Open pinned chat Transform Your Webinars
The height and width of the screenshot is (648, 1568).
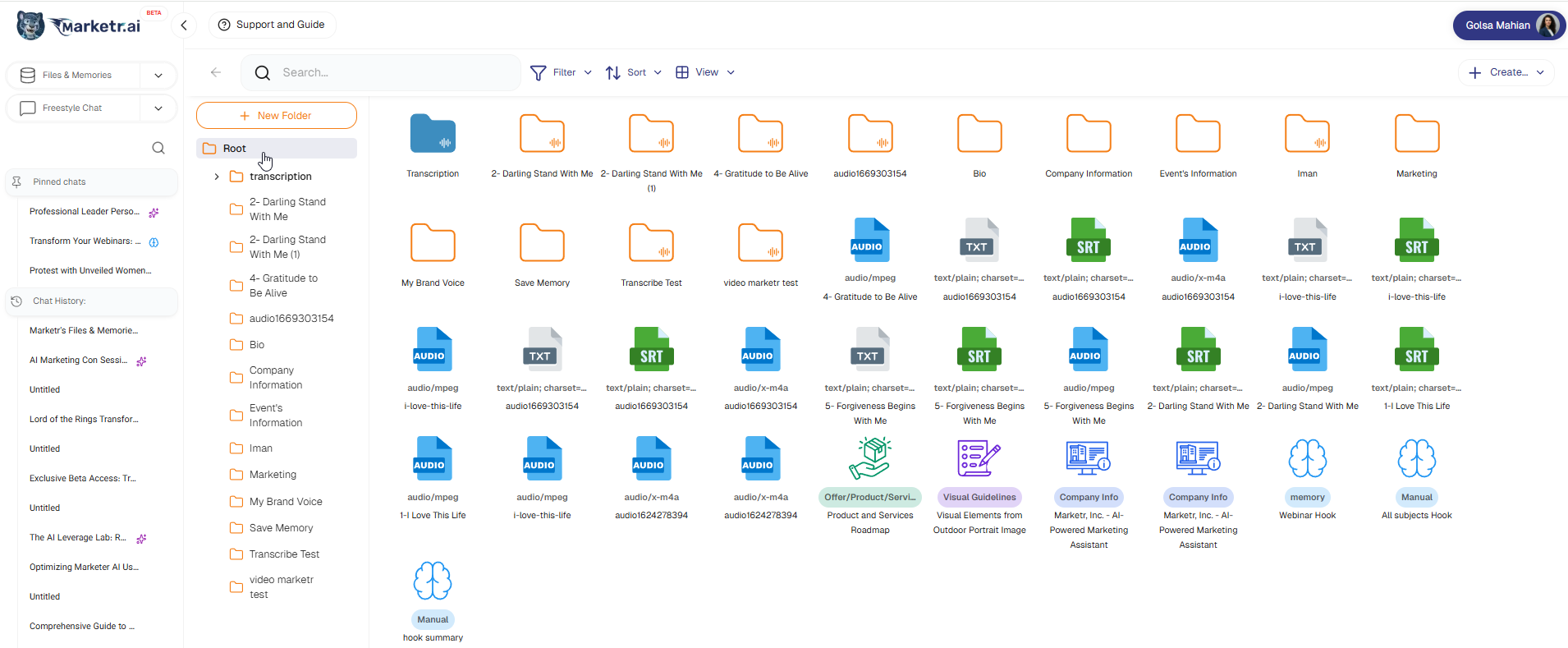pyautogui.click(x=85, y=241)
